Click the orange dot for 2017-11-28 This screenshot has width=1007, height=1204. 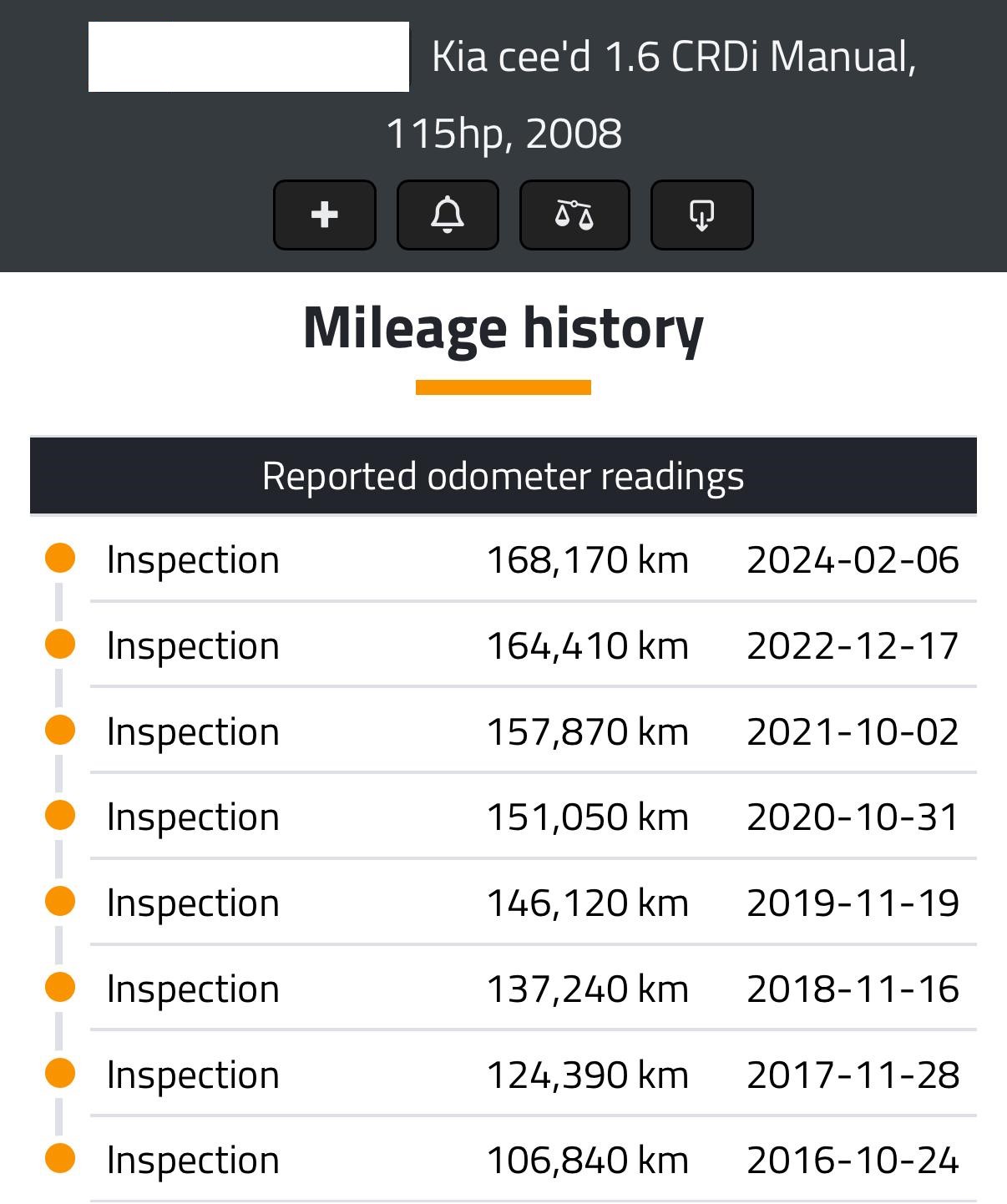[60, 1073]
